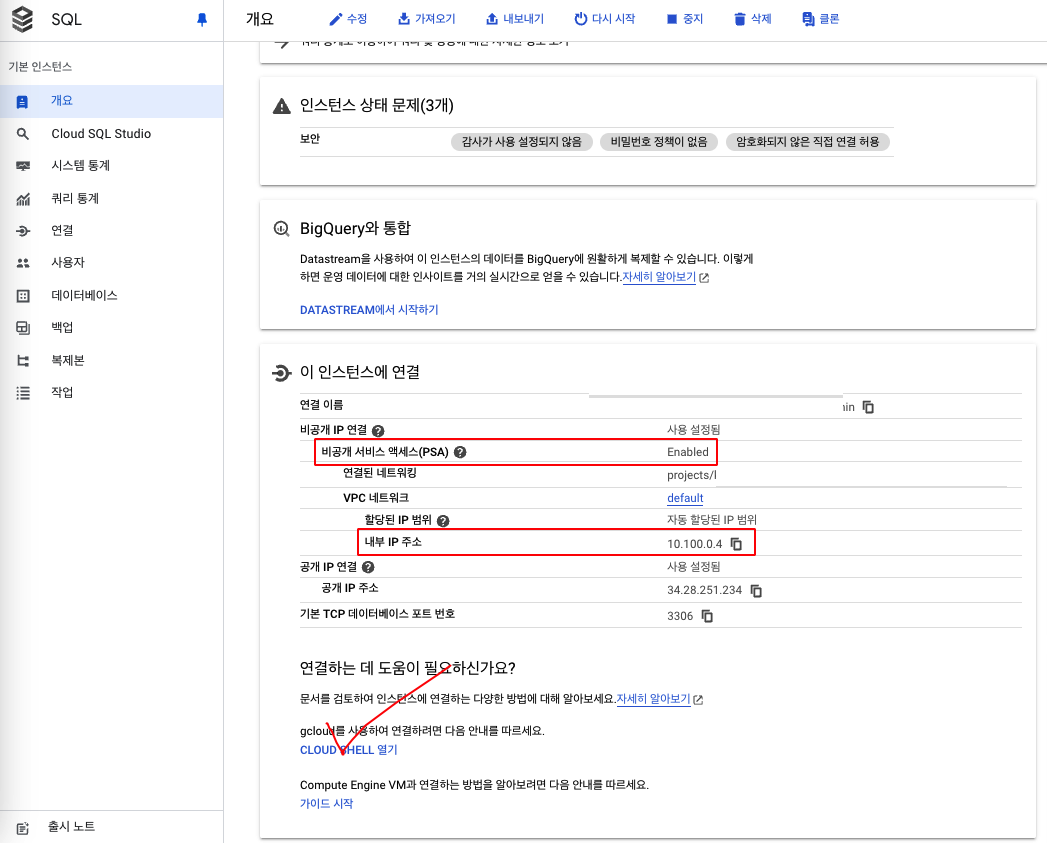The image size is (1047, 843).
Task: Open 출시 노트 at sidebar bottom
Action: 112,827
